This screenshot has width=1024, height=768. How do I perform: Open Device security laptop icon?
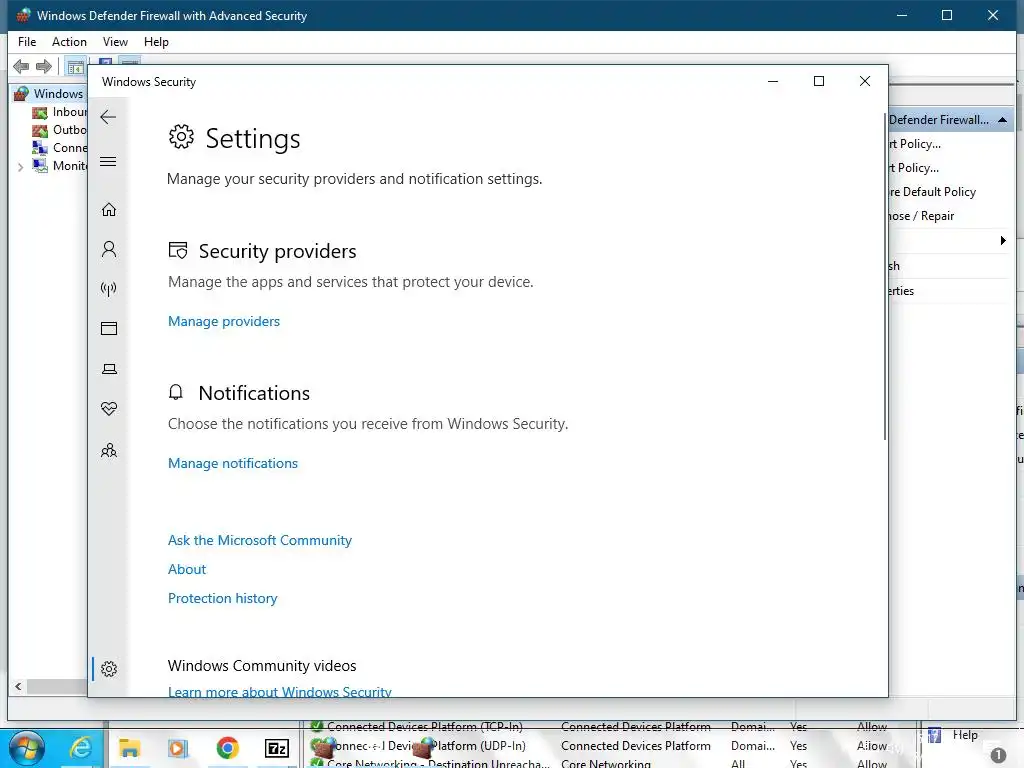click(109, 369)
